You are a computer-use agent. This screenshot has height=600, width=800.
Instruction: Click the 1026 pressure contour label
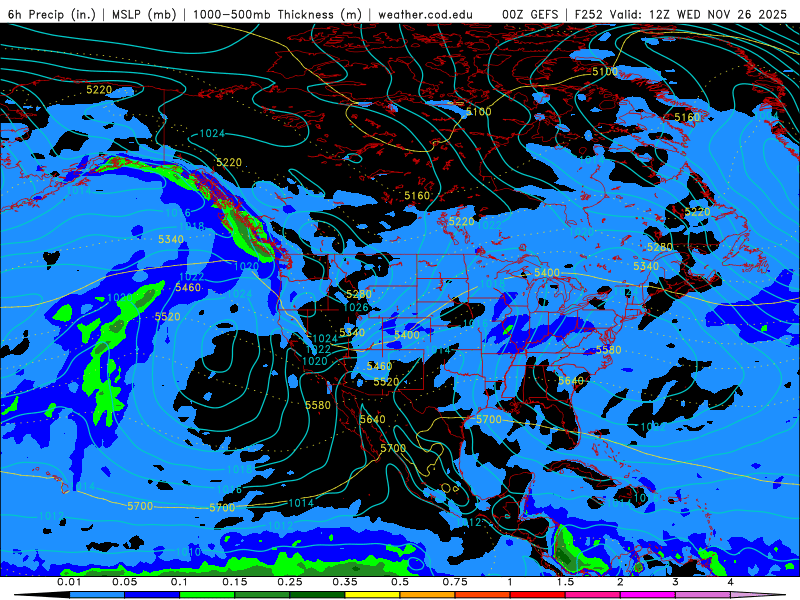click(356, 308)
